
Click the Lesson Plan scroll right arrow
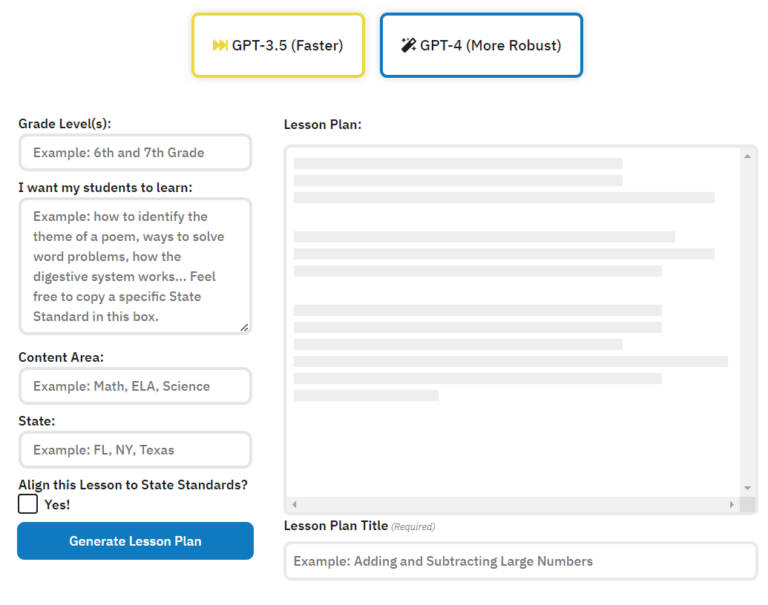[x=732, y=504]
